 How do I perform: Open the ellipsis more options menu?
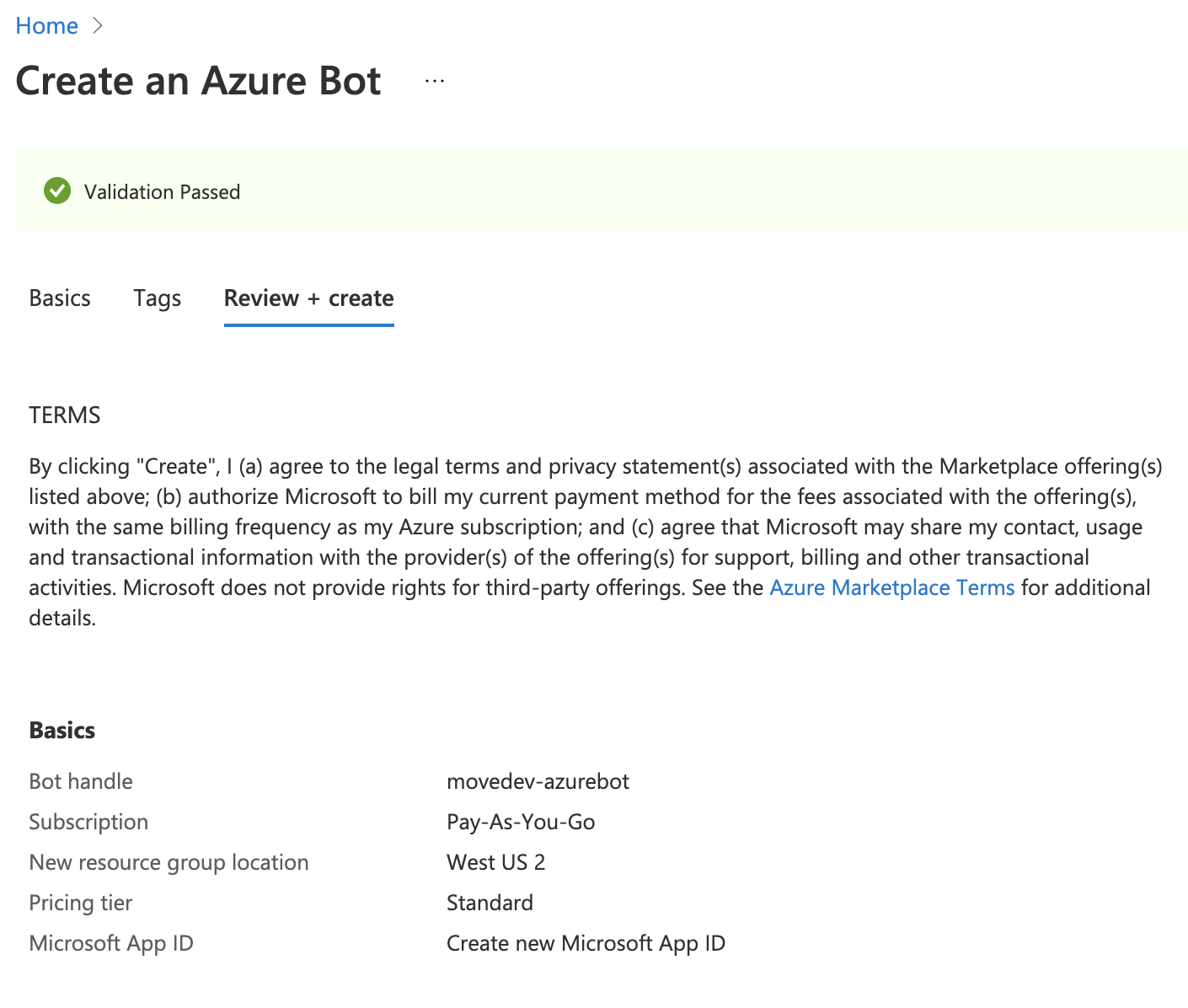point(435,81)
